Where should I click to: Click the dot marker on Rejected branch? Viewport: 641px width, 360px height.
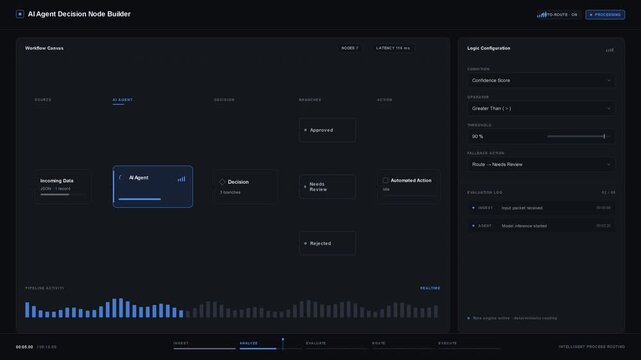[x=305, y=244]
